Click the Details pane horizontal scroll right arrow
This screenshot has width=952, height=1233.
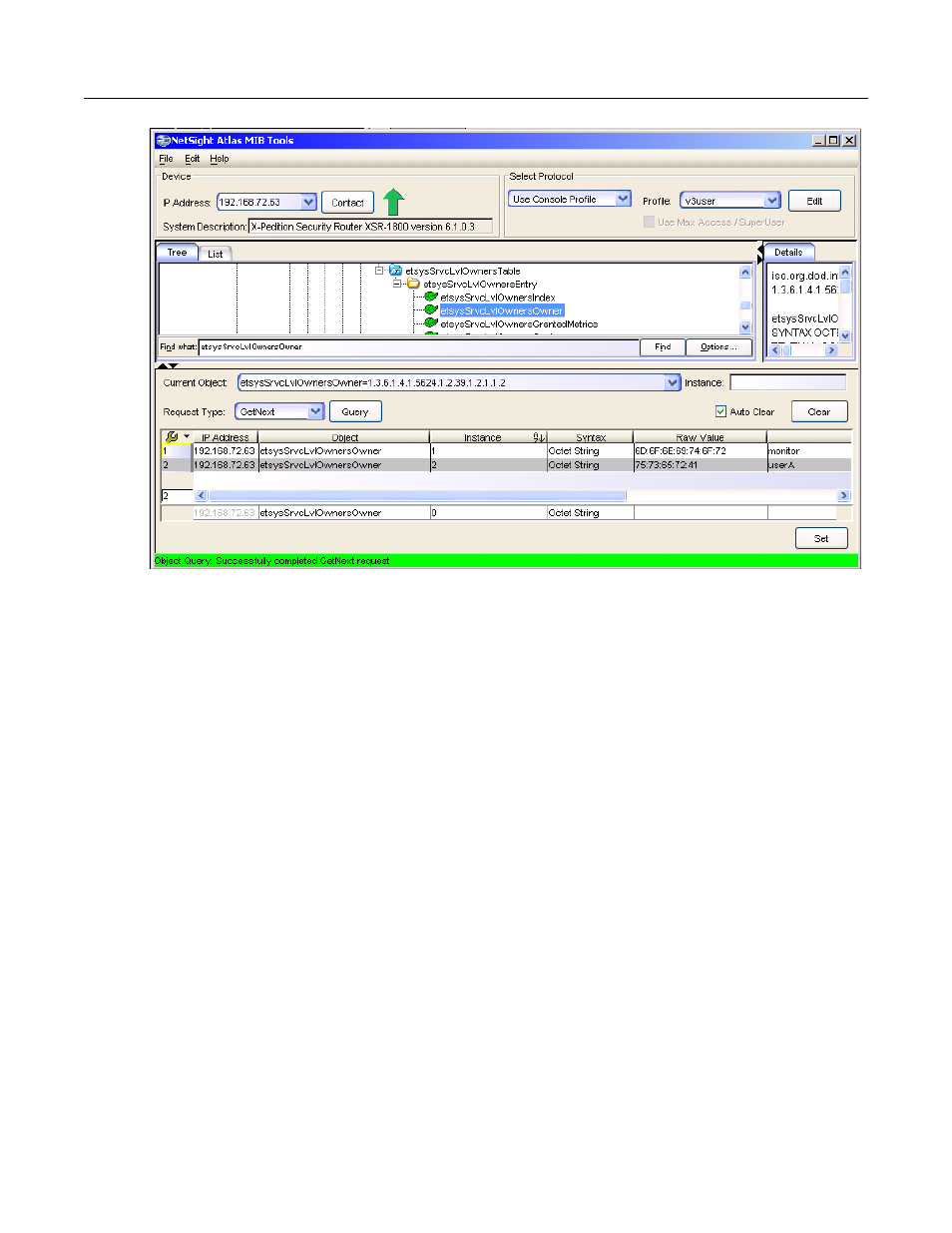(x=830, y=350)
